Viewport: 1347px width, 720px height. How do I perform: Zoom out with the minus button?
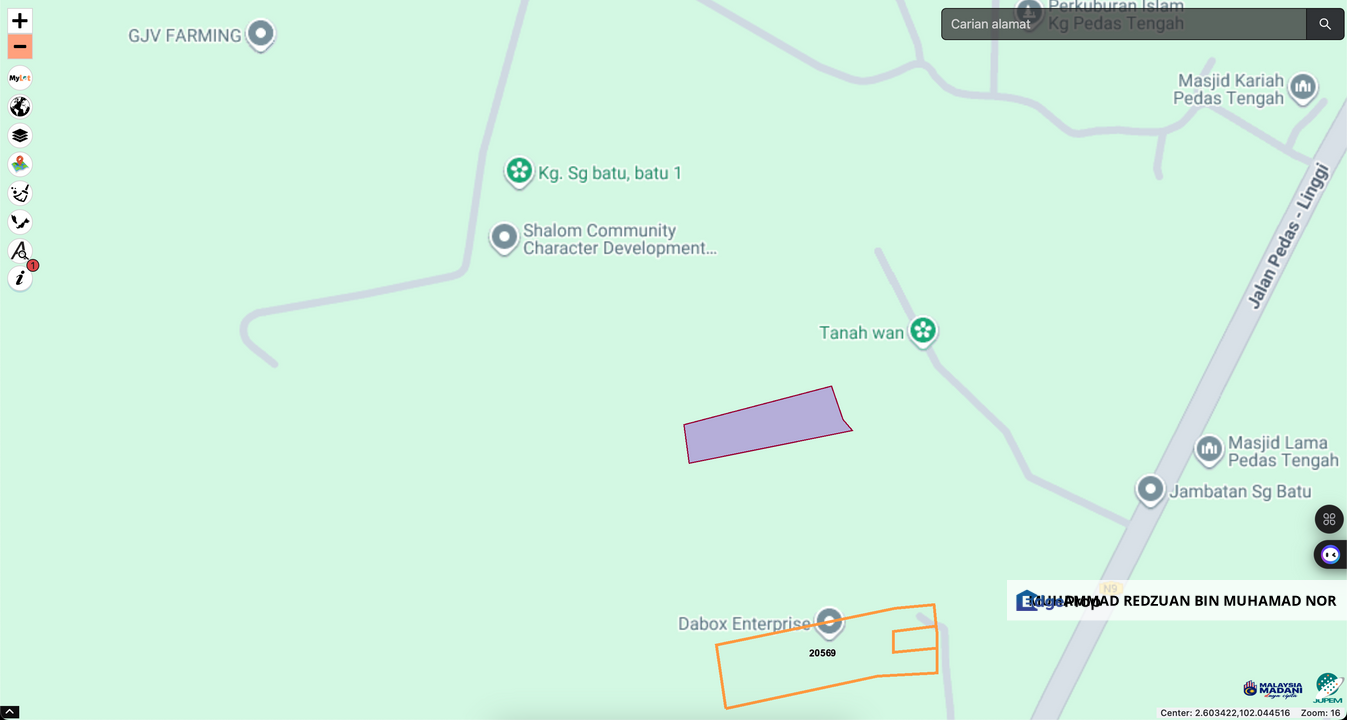point(20,46)
